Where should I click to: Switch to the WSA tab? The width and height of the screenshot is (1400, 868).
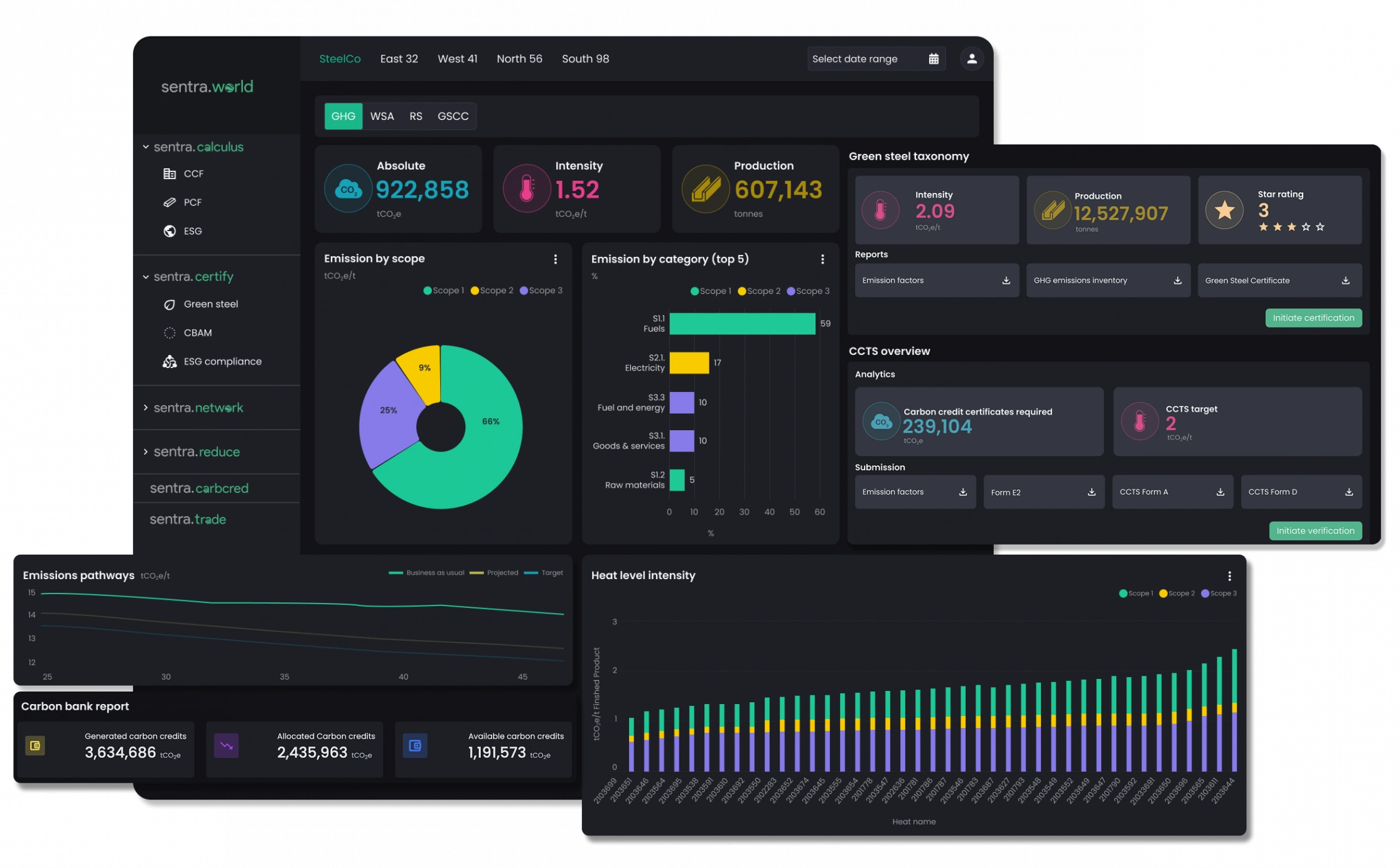click(382, 117)
